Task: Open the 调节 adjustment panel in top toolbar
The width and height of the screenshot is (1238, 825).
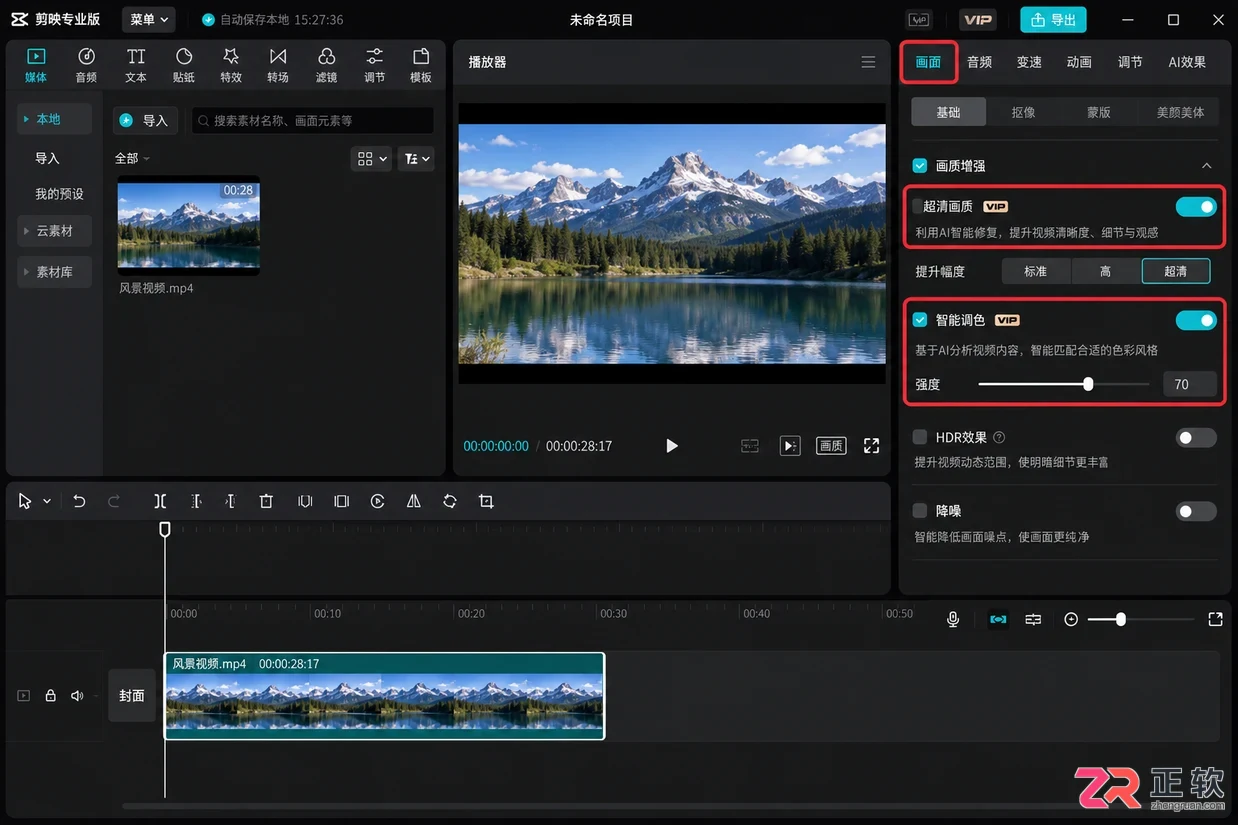Action: (374, 65)
